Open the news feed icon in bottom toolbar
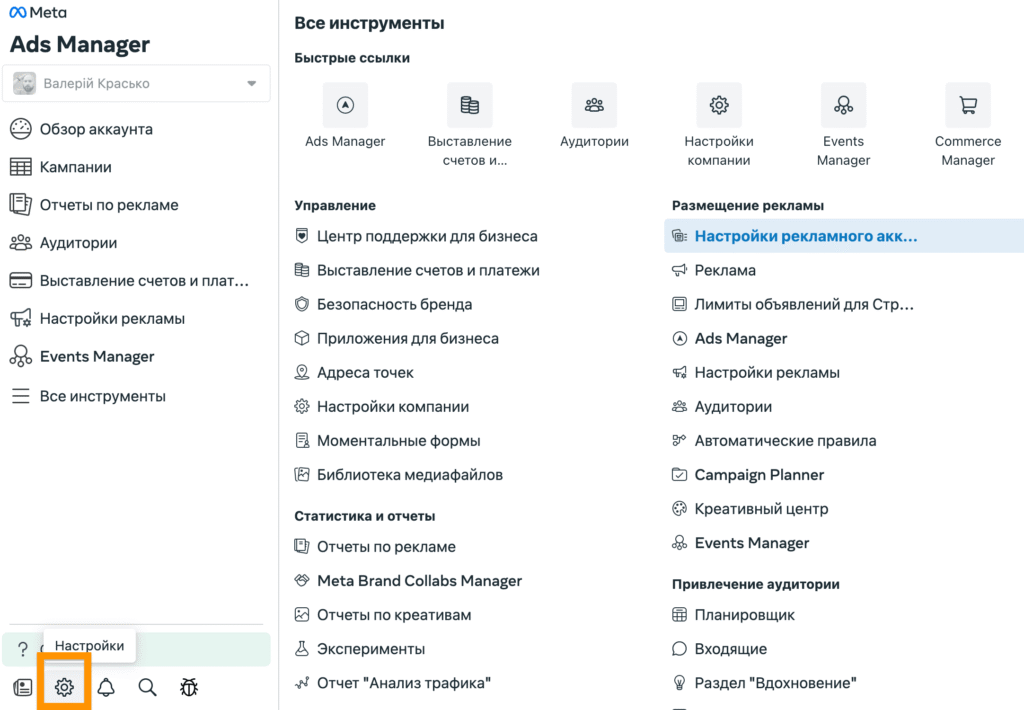Screen dimensions: 1024x710 coord(22,687)
